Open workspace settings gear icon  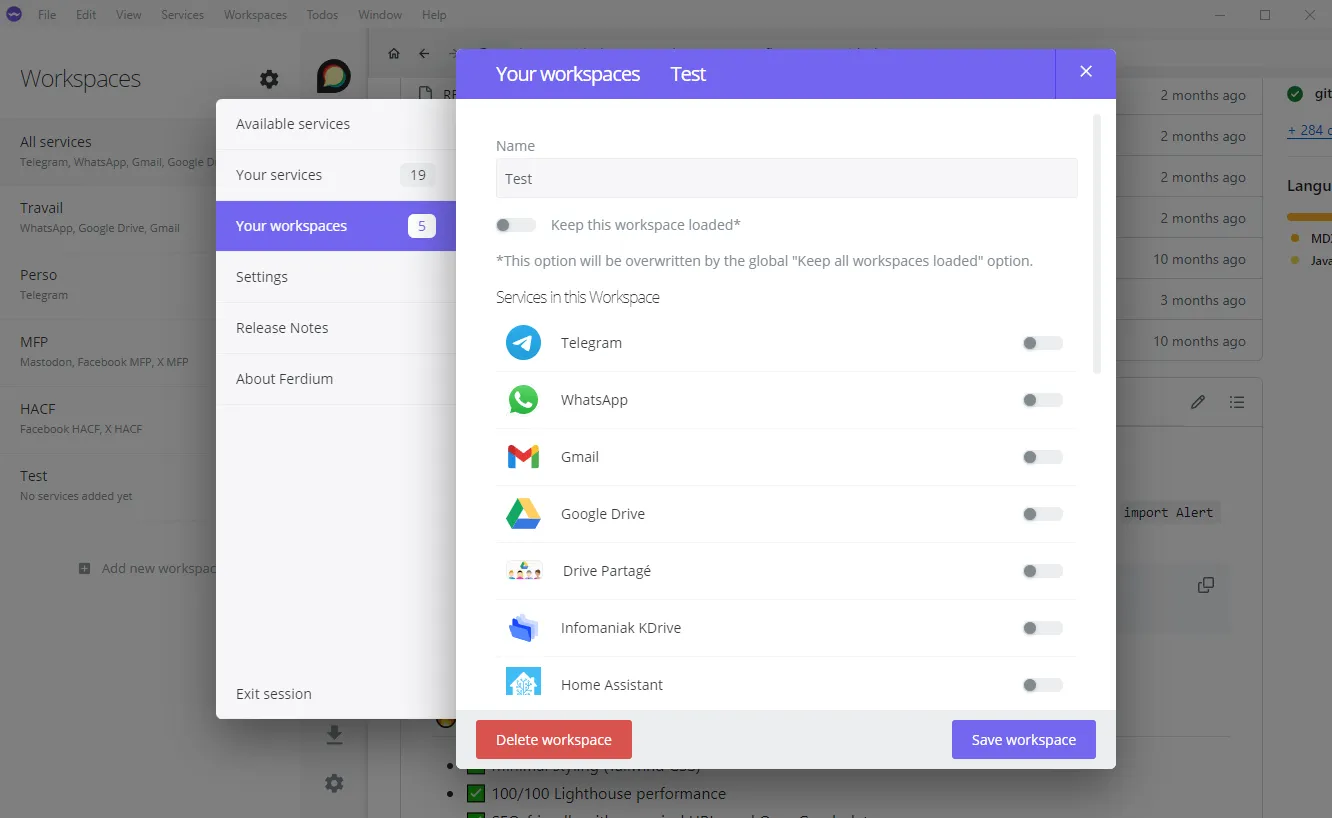269,79
